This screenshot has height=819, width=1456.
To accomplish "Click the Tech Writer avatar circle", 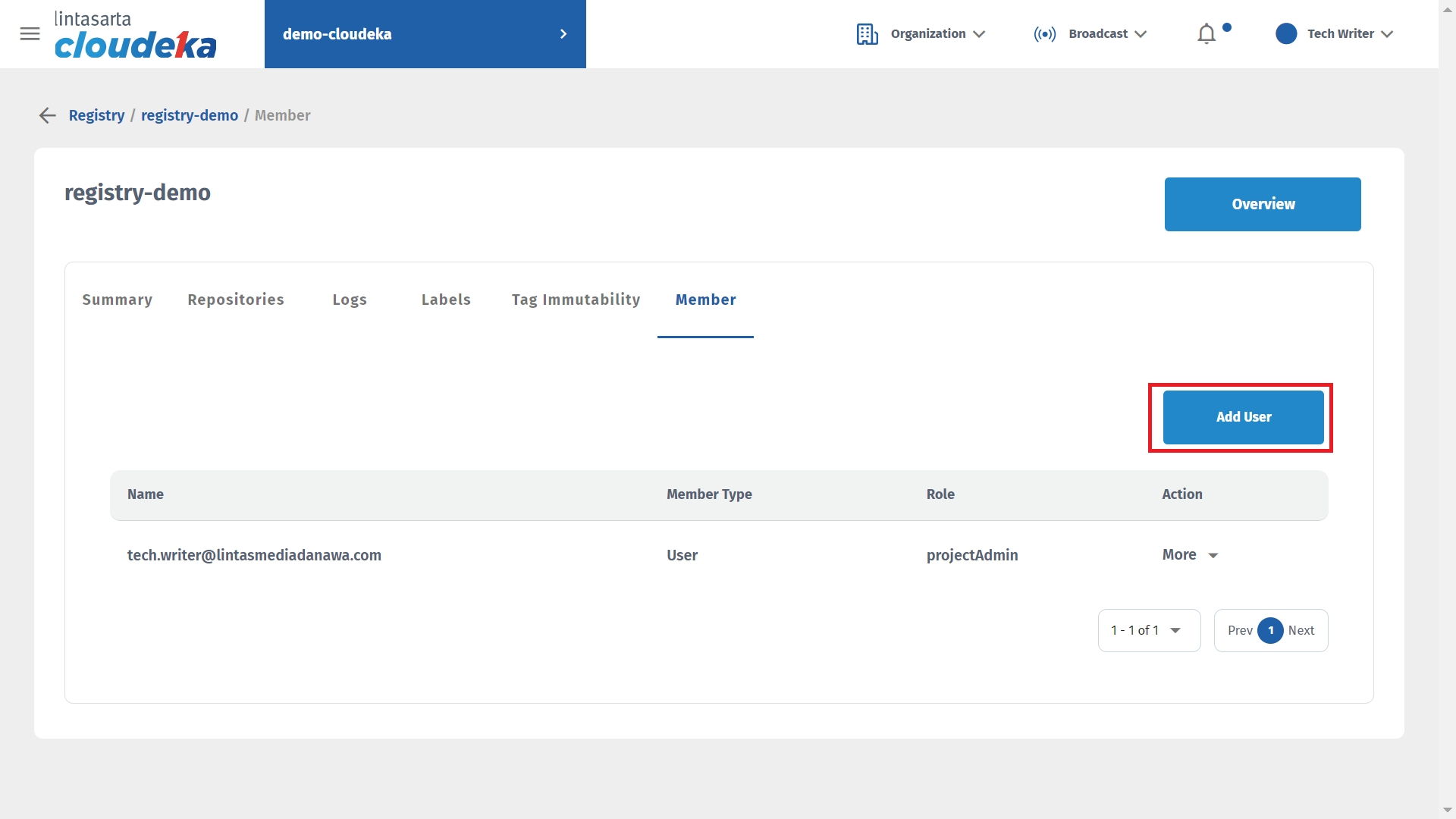I will tap(1286, 34).
